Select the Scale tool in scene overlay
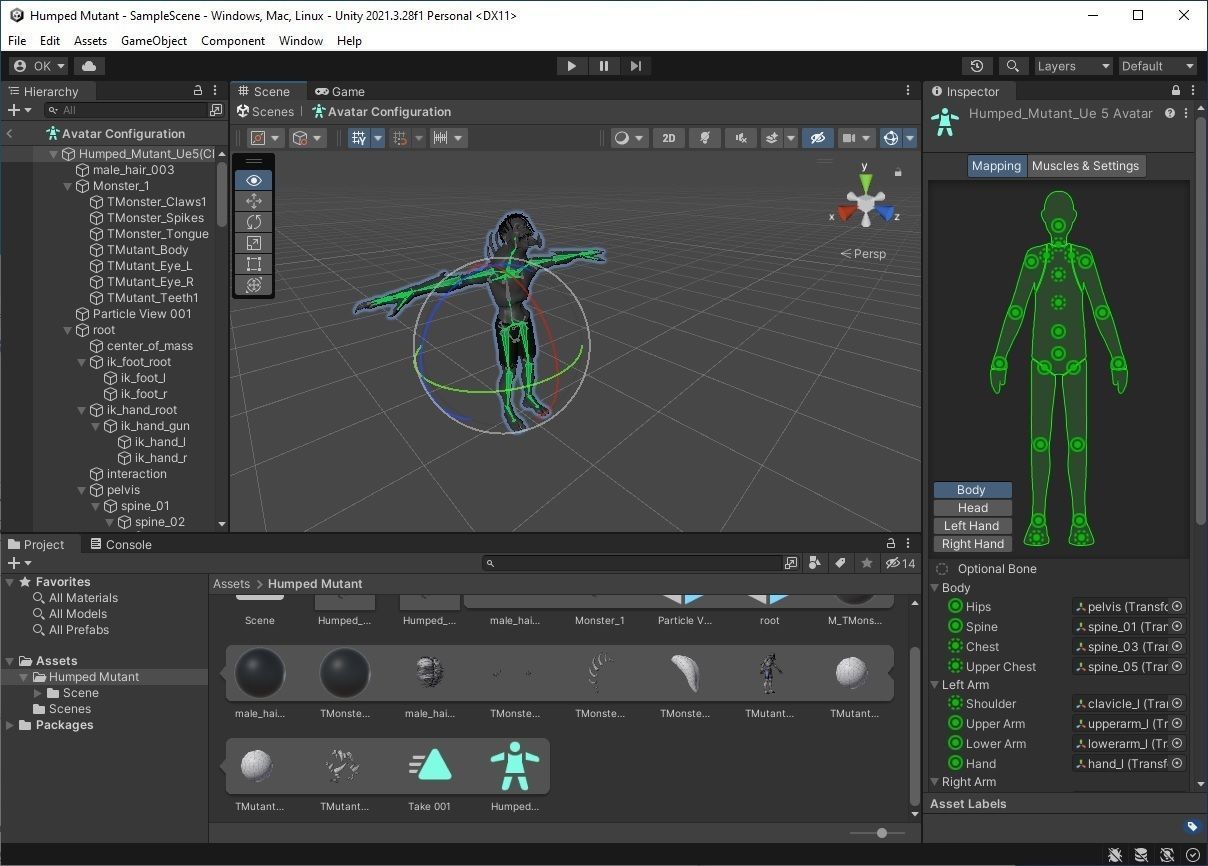 [x=254, y=243]
